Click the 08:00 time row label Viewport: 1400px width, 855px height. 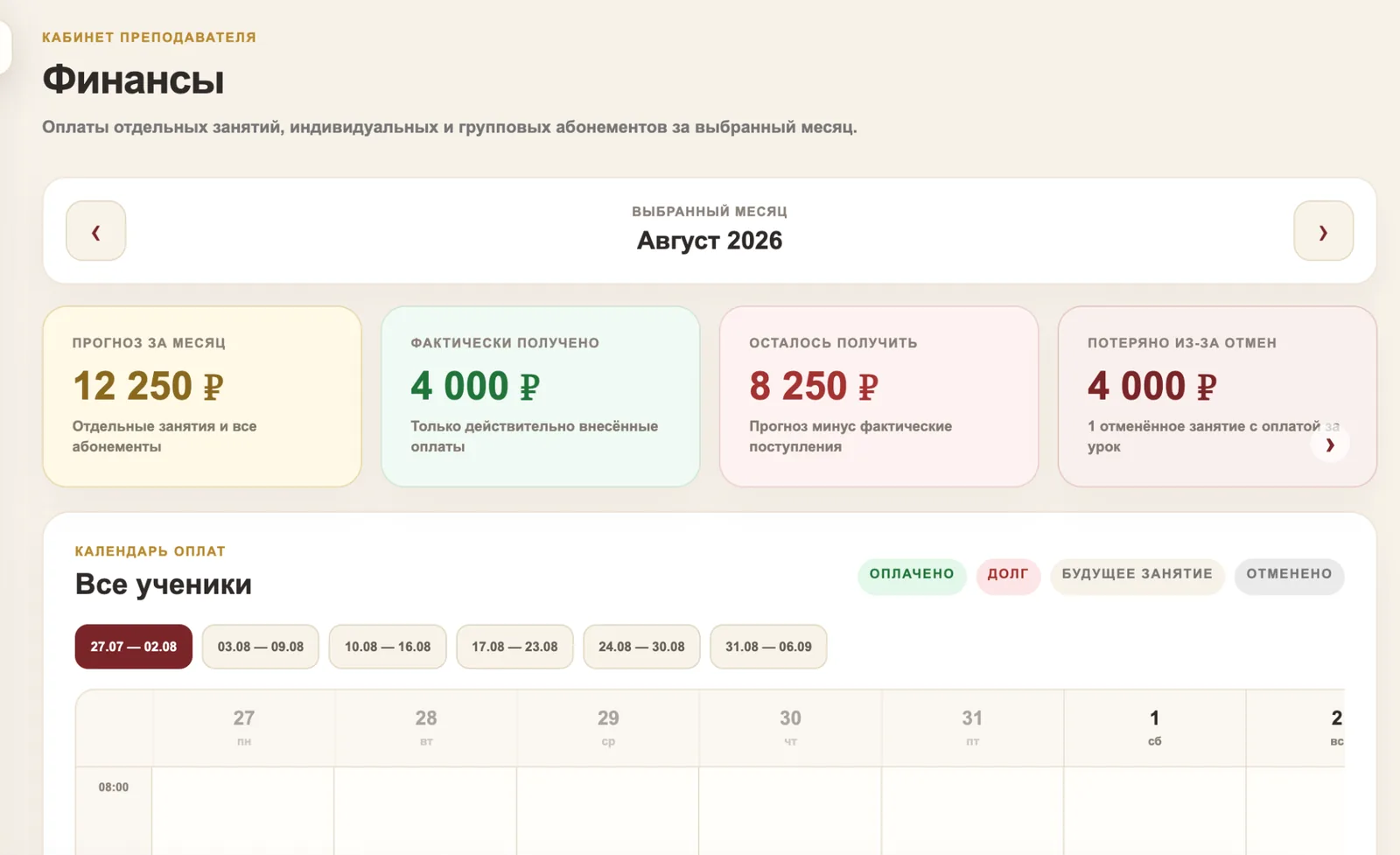point(114,787)
